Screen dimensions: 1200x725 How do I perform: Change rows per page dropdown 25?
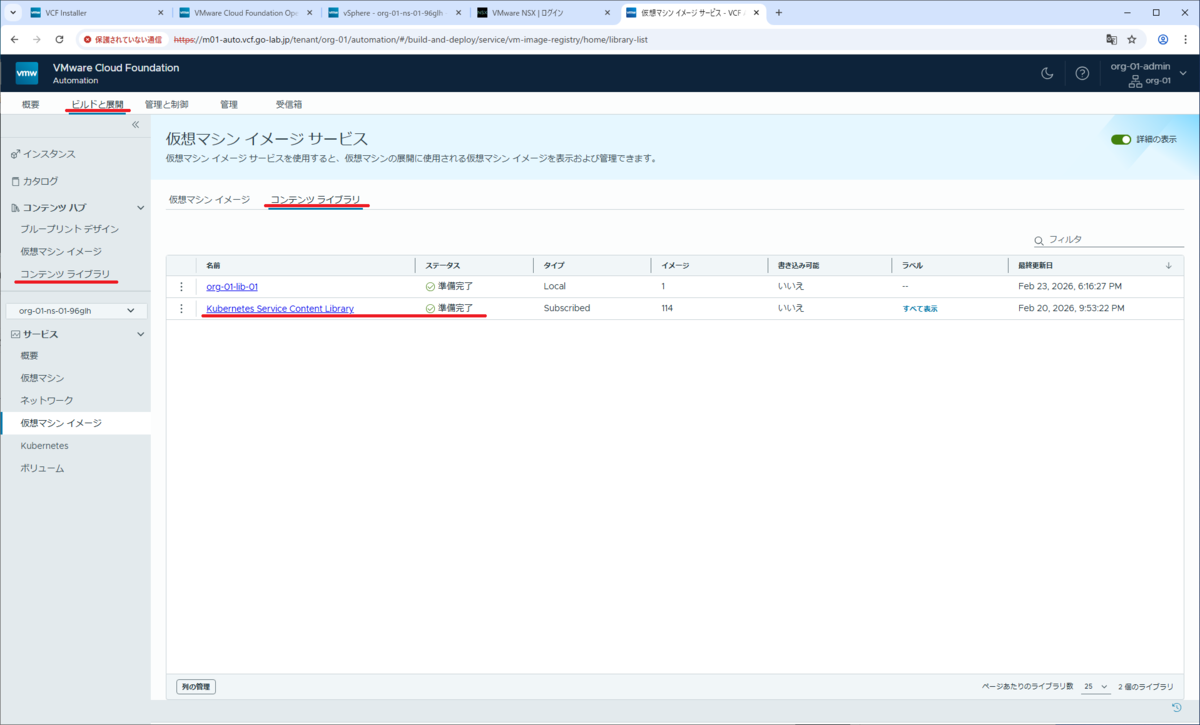coord(1096,687)
